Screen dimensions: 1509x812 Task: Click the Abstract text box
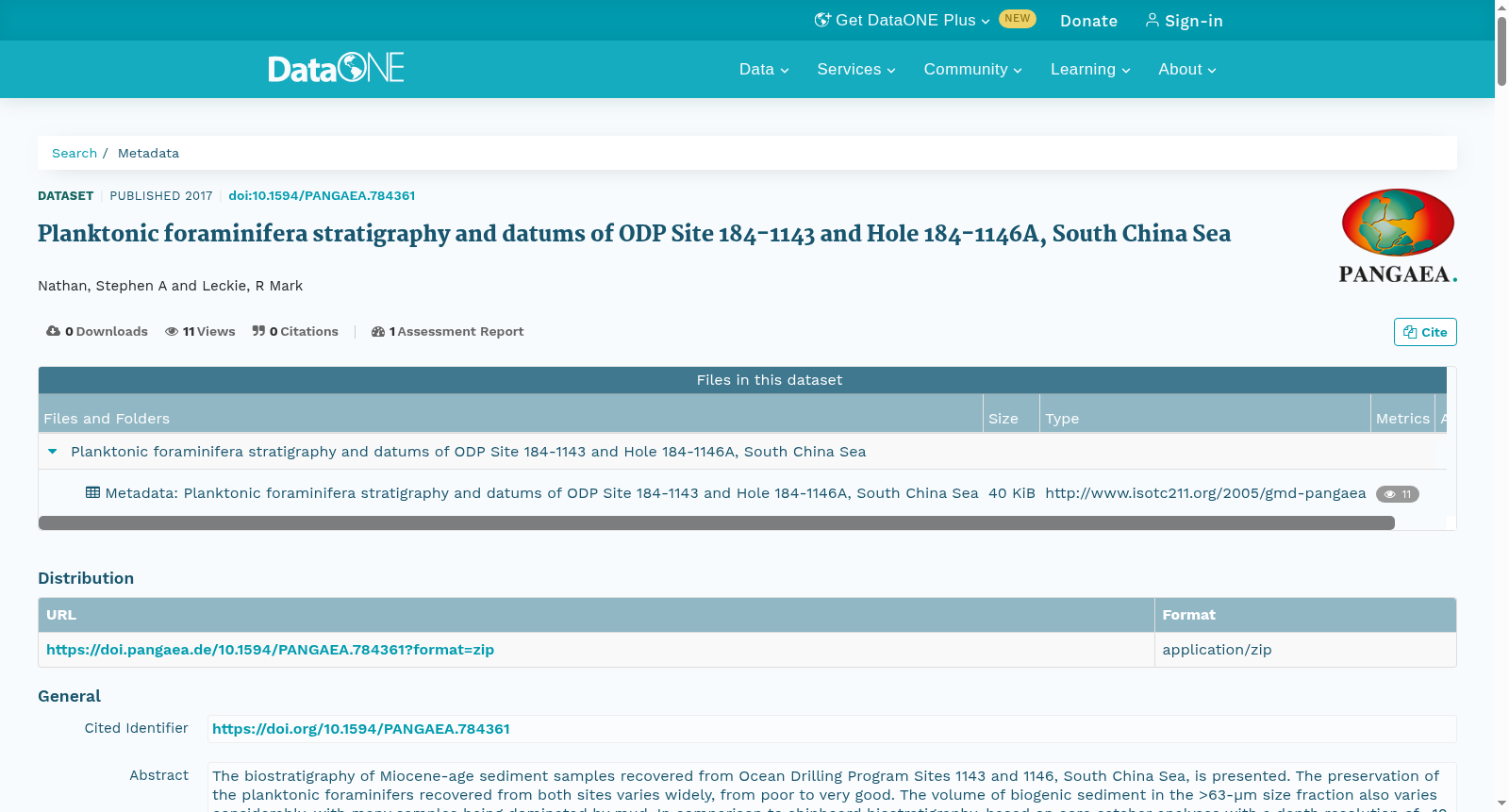click(832, 787)
